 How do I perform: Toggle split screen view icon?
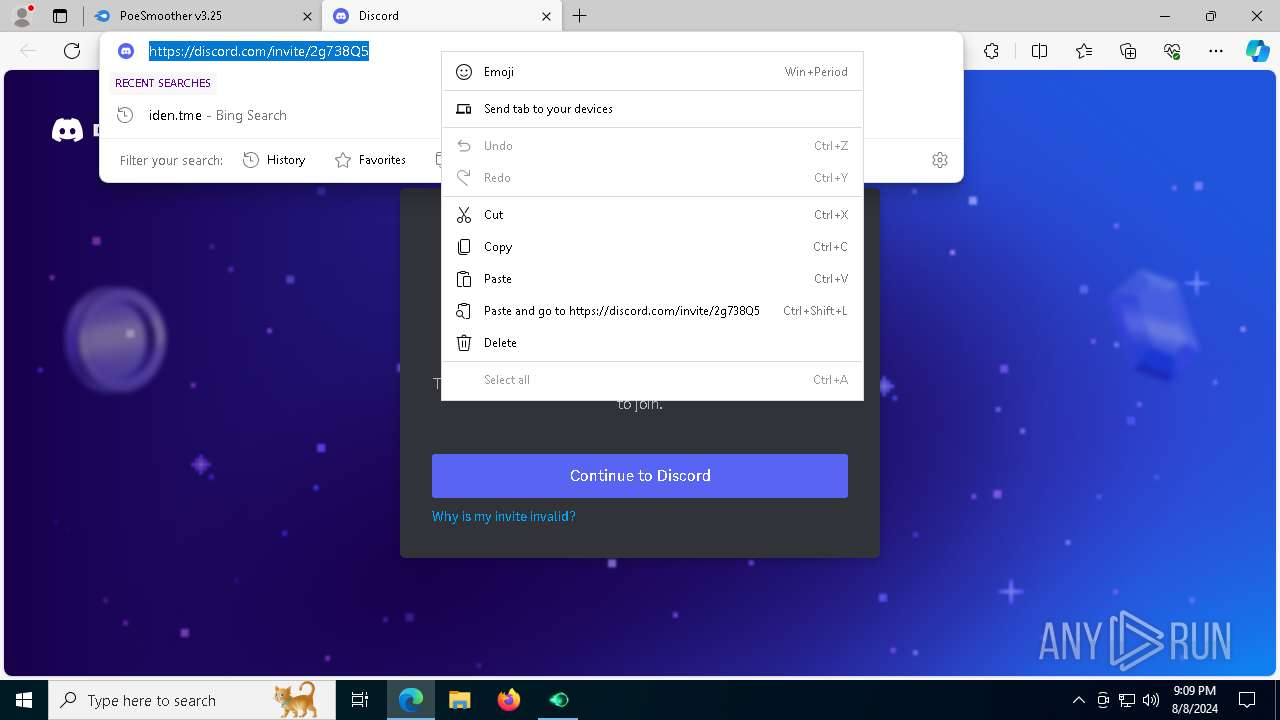(1039, 51)
